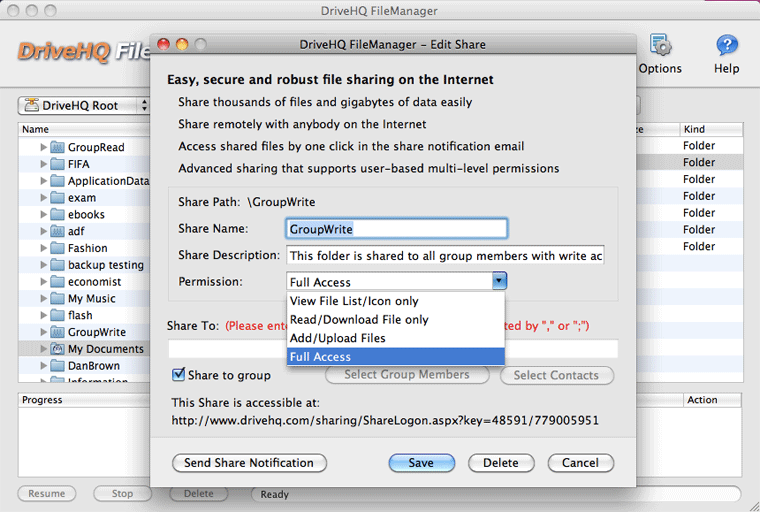Click the DriveHQ Root drive icon
Screen dimensions: 760x512
[x=32, y=105]
